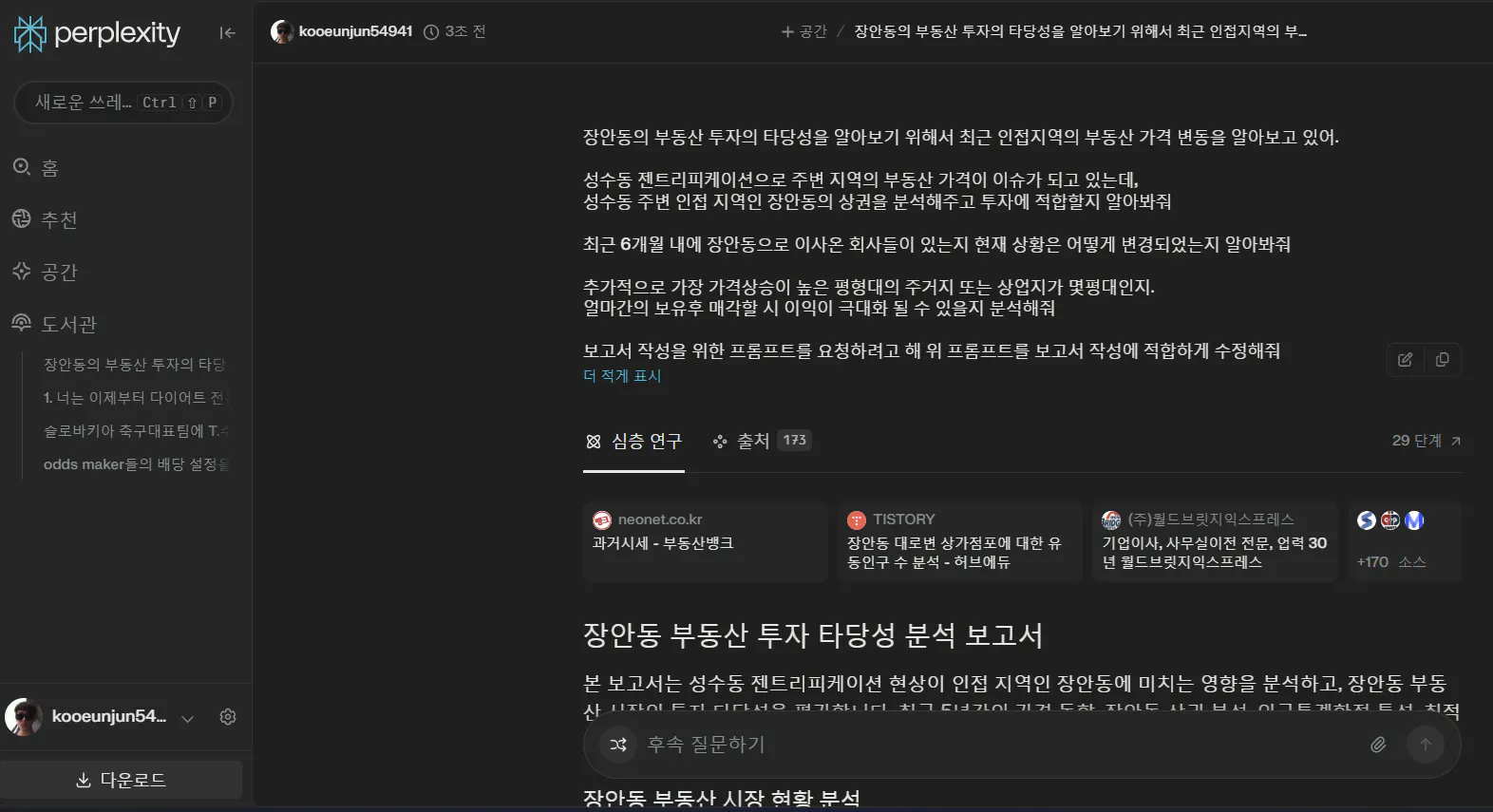Click kooeunjun54941 username in the header
The image size is (1493, 812).
tap(355, 31)
